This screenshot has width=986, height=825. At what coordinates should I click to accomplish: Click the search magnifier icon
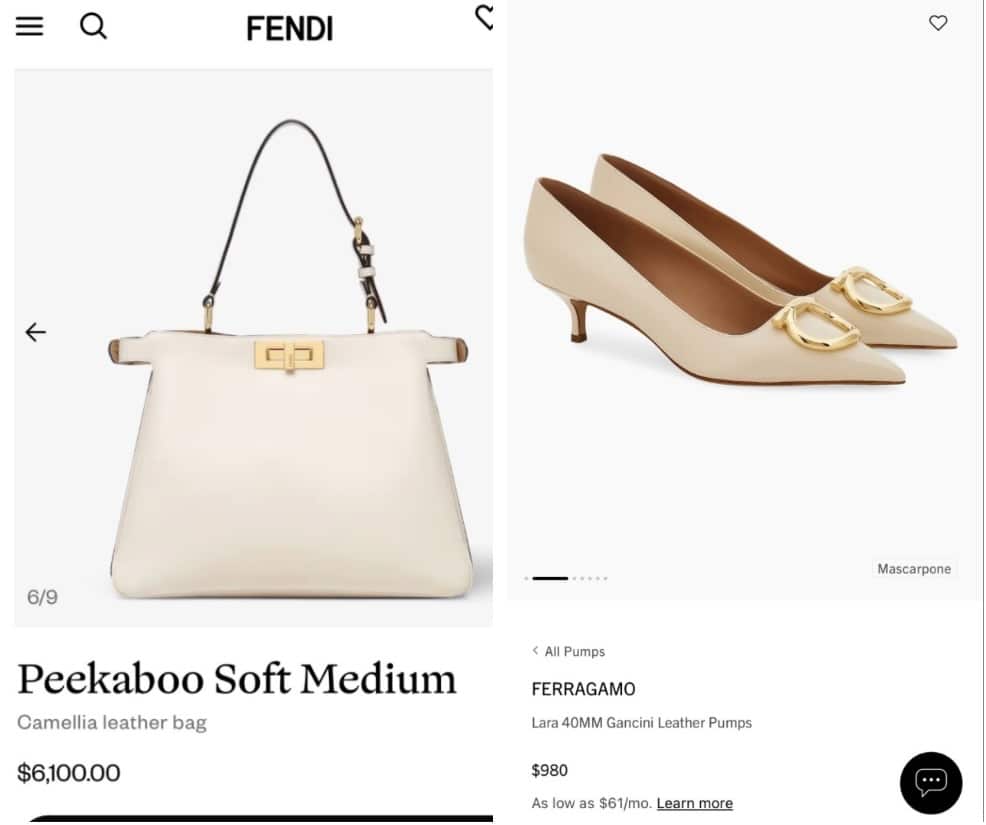pos(93,27)
